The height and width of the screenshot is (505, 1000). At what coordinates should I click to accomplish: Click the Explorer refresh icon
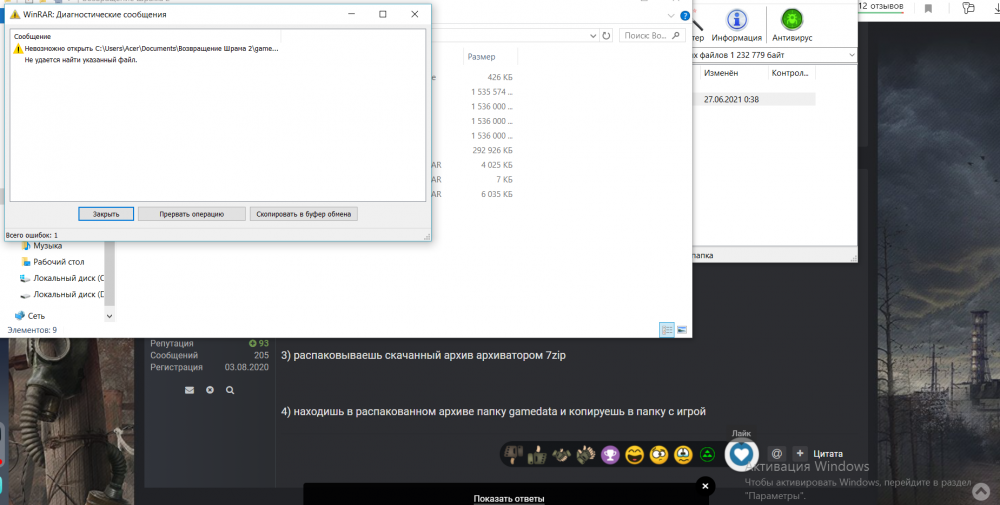(607, 36)
